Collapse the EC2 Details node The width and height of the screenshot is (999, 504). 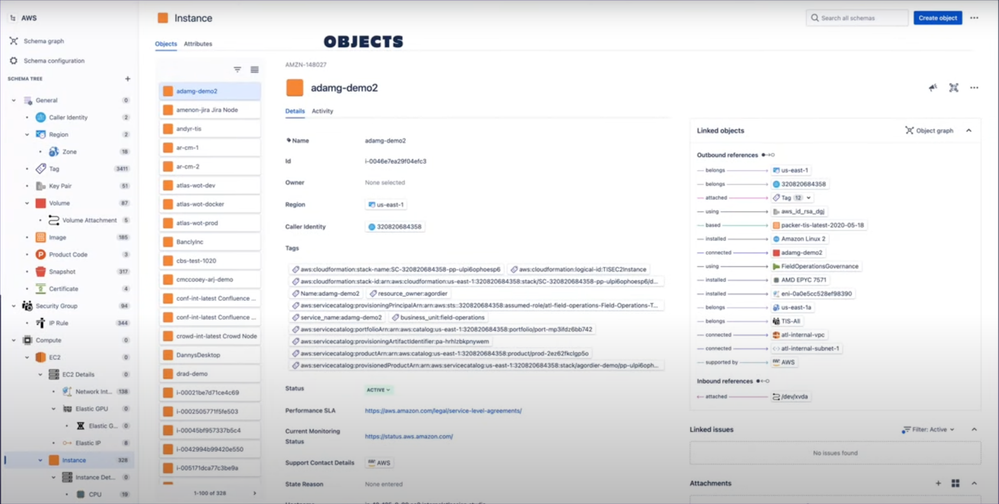point(41,375)
